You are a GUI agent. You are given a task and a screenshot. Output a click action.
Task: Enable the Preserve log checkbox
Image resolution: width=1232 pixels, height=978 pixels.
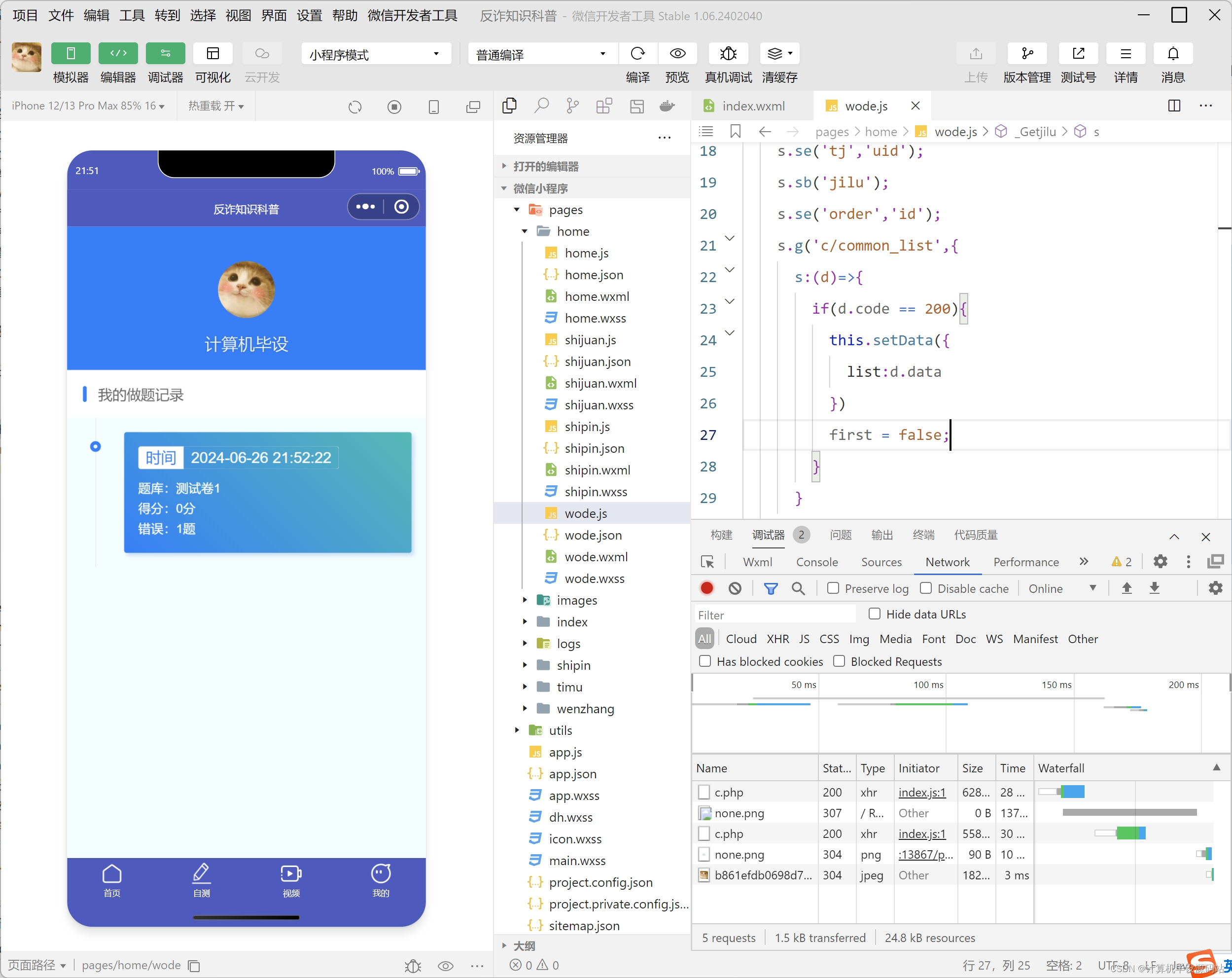coord(833,588)
